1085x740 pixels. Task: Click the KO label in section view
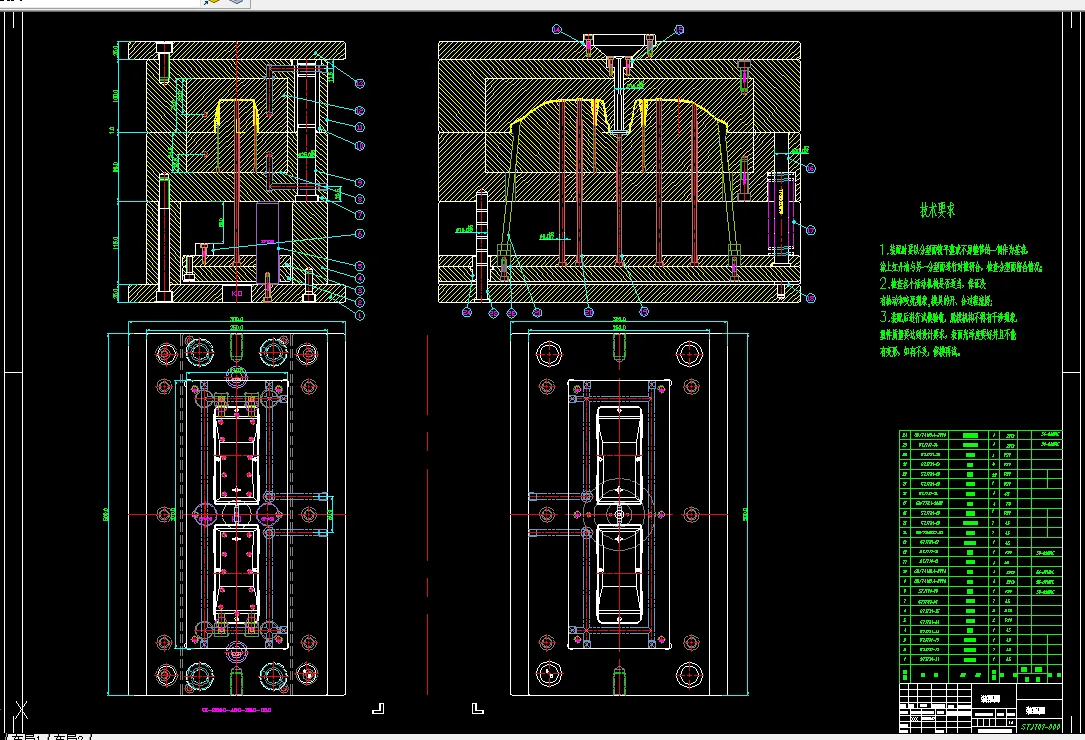point(237,293)
